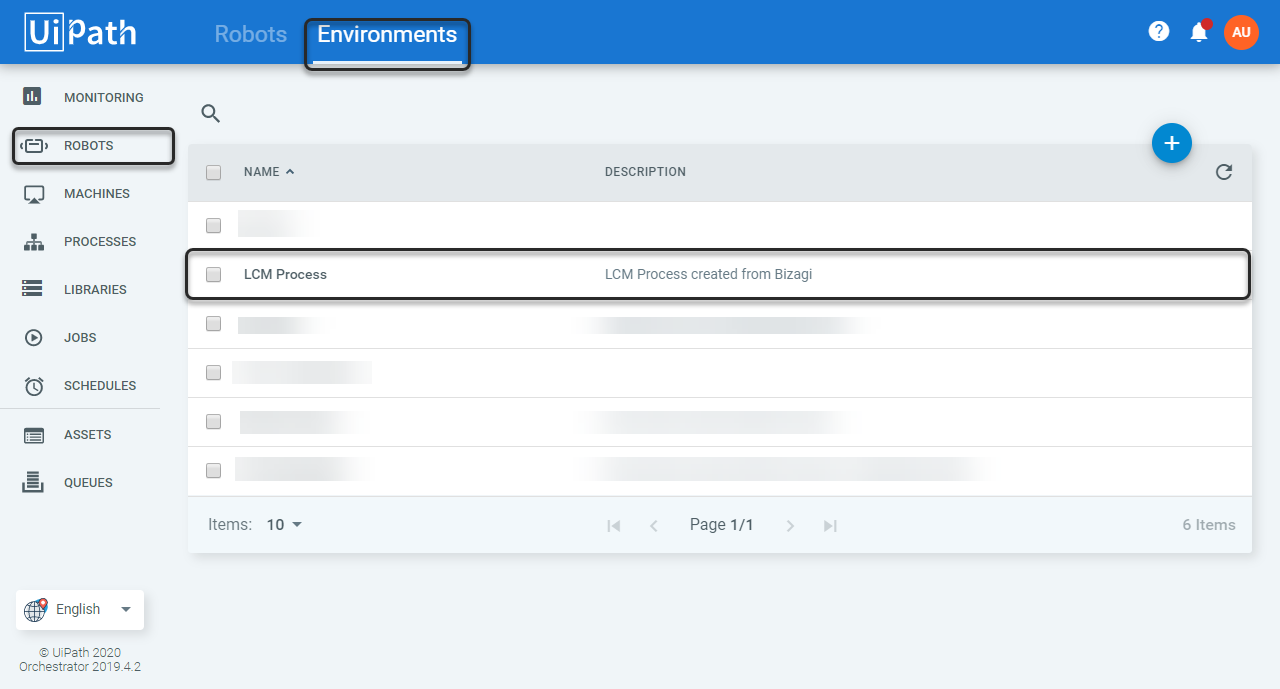Click the UiPath logo
The height and width of the screenshot is (689, 1280).
coord(81,32)
